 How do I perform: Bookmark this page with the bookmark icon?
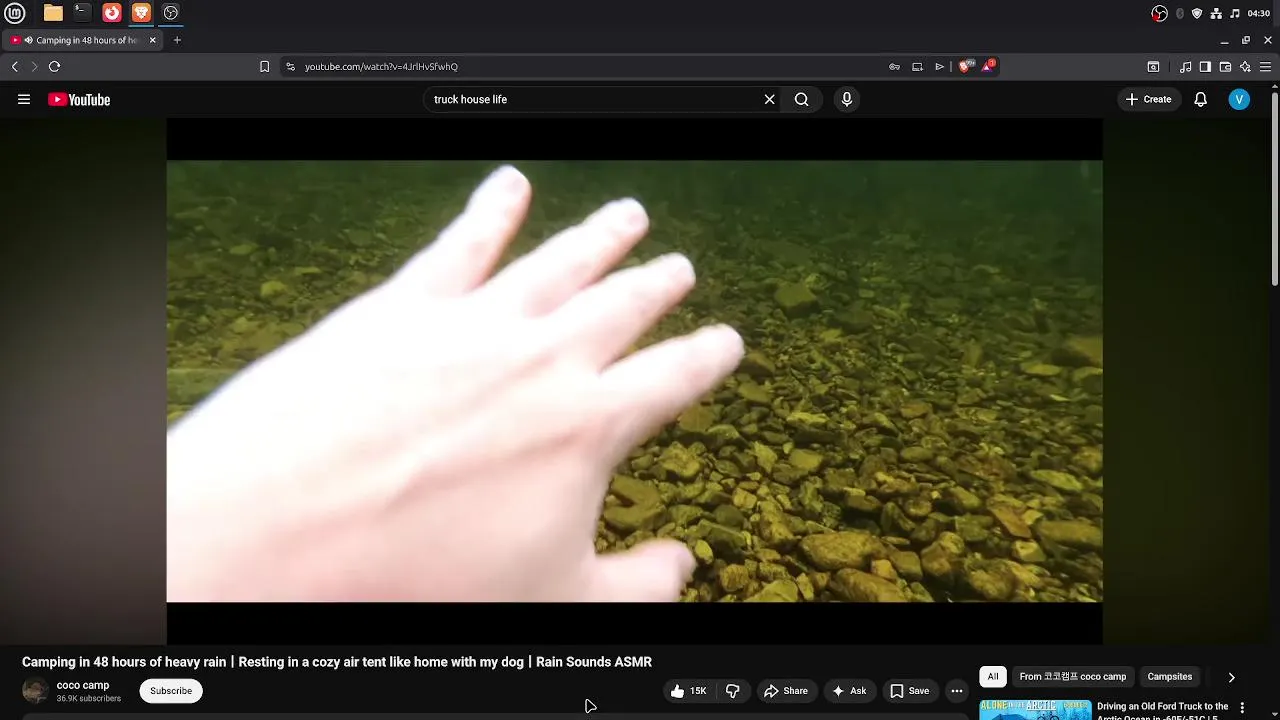(x=264, y=66)
